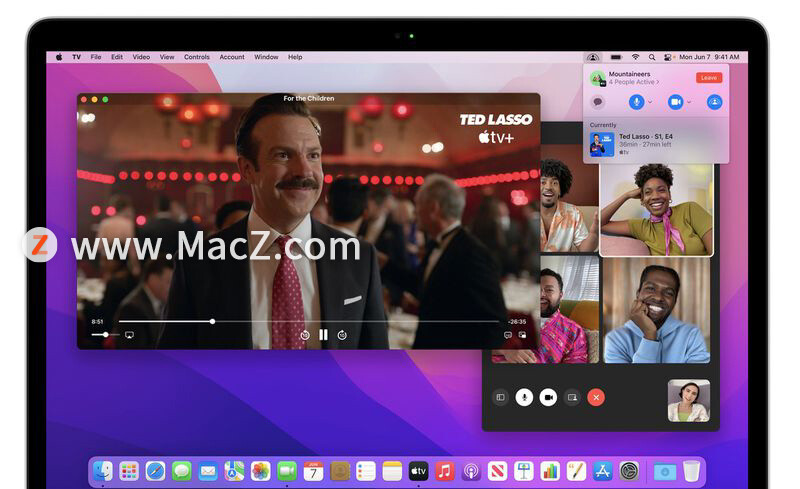800x489 pixels.
Task: Pause the Ted Lasso video
Action: pos(323,335)
